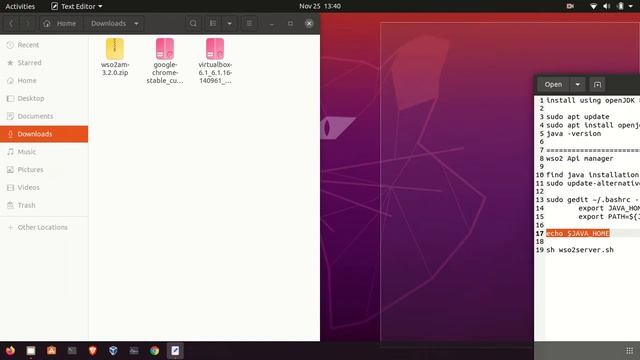
Task: Click line 'wso2 Api manager' in editor
Action: pyautogui.click(x=580, y=158)
